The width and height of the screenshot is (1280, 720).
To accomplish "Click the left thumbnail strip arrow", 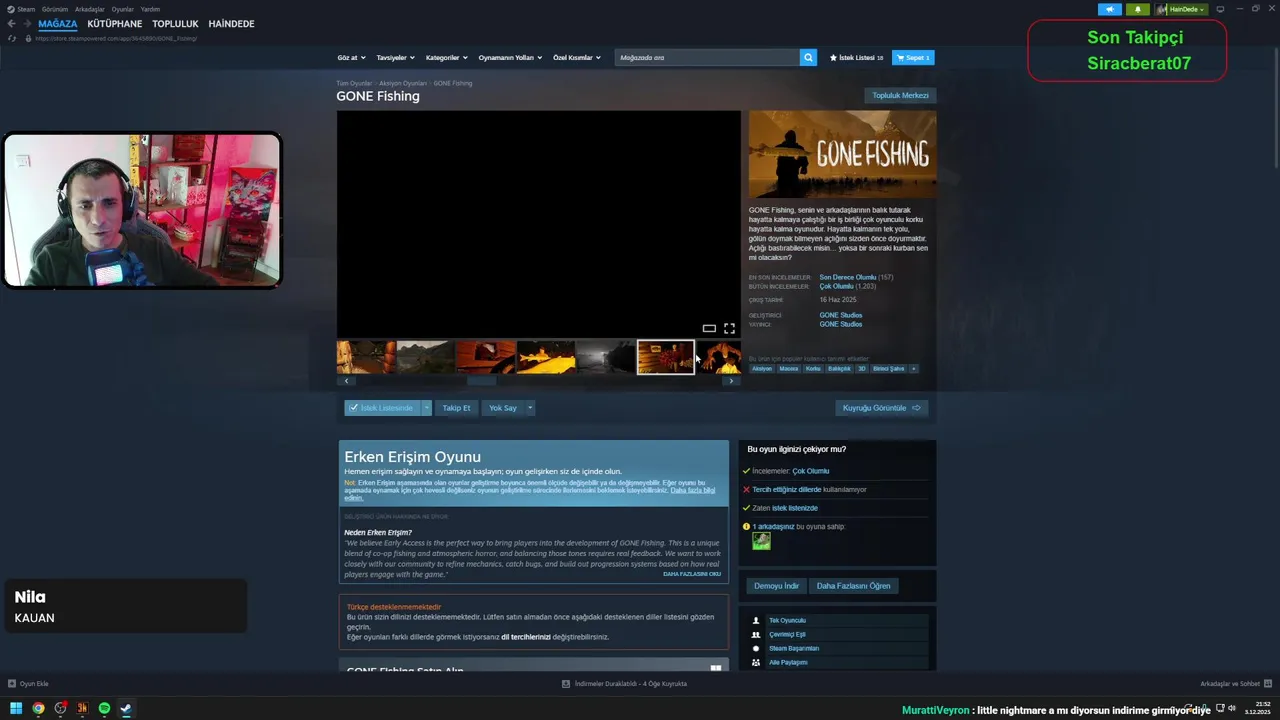I will (347, 381).
